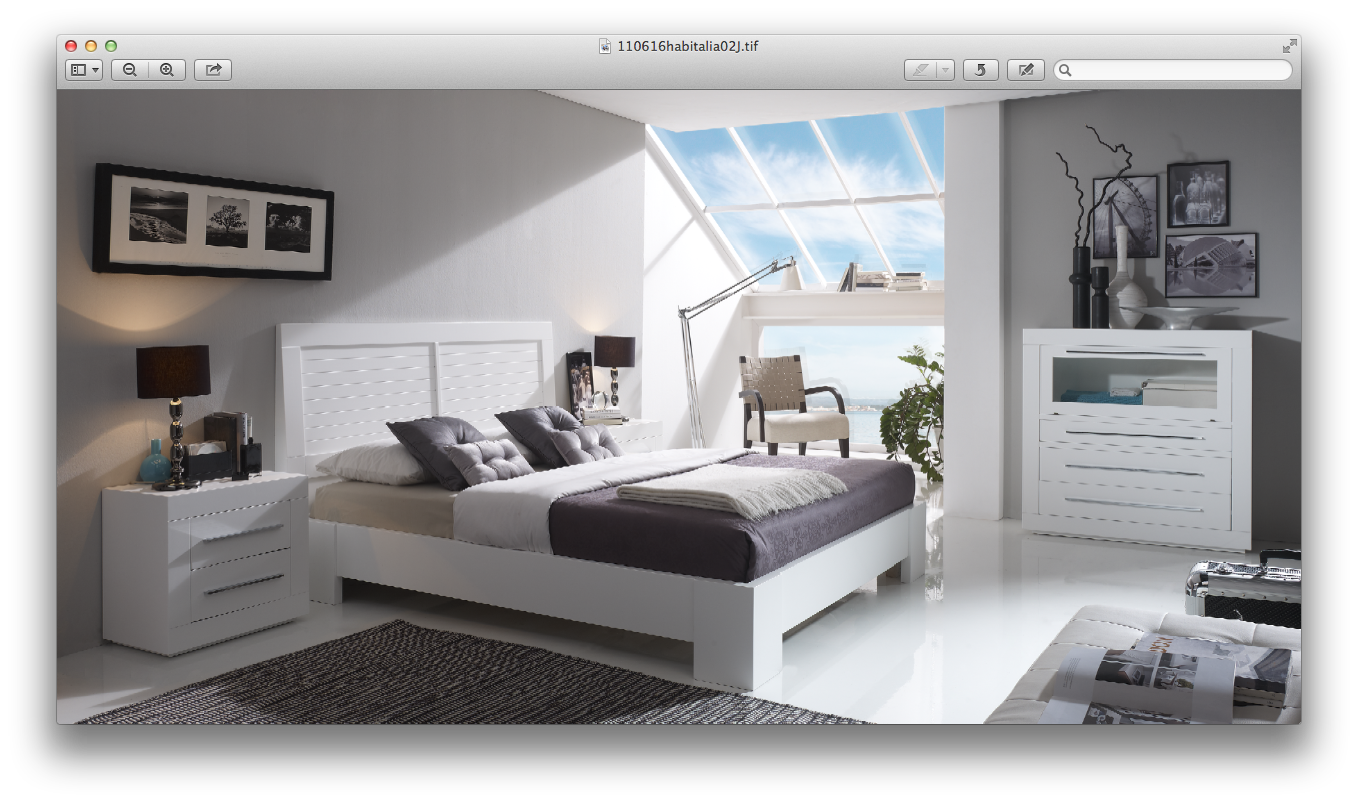The image size is (1358, 803).
Task: Adjust zoom using the zoom control pair
Action: click(x=148, y=70)
